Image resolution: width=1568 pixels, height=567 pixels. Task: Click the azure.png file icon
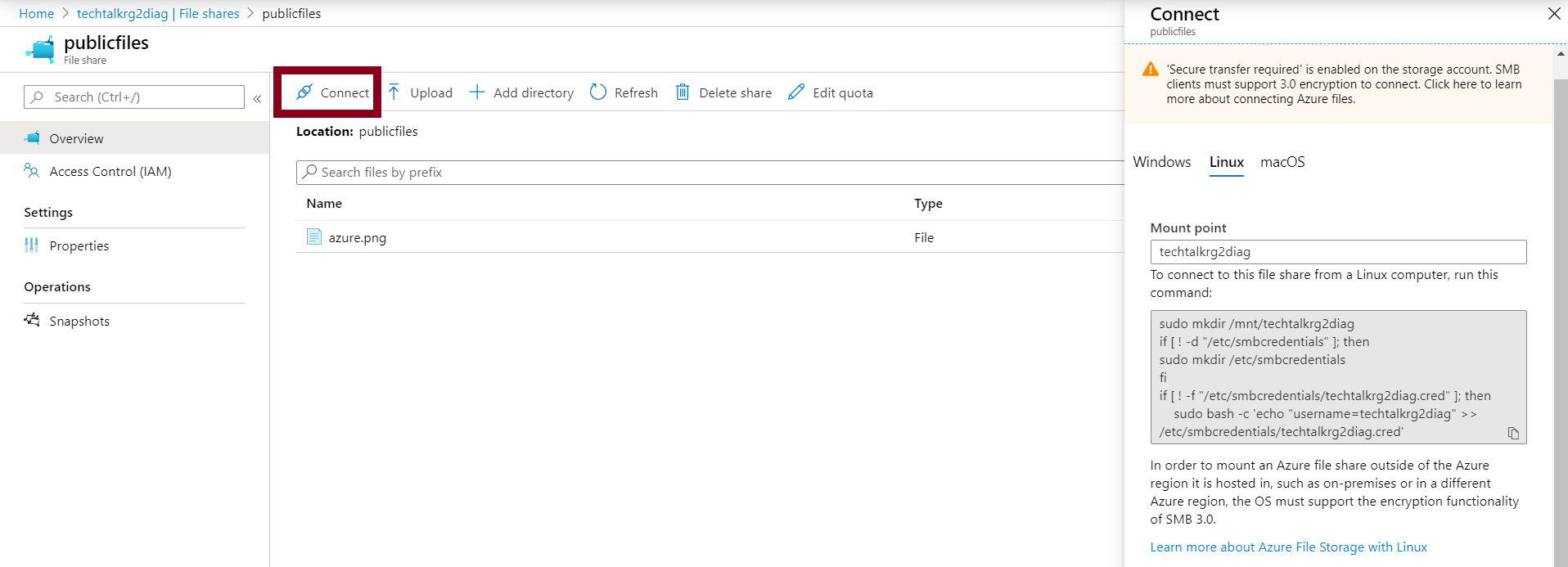[314, 237]
